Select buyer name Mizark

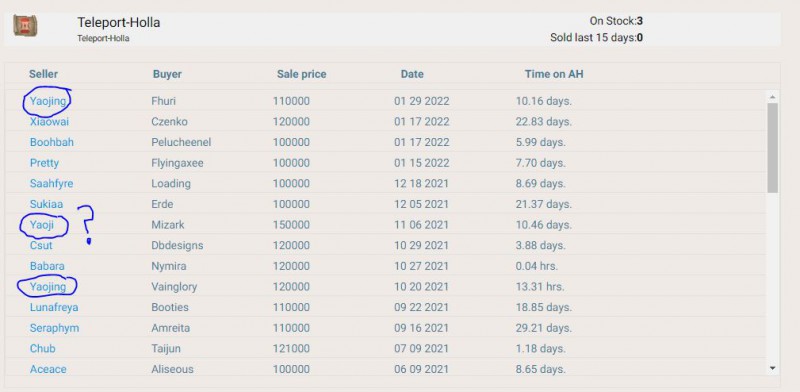[168, 225]
